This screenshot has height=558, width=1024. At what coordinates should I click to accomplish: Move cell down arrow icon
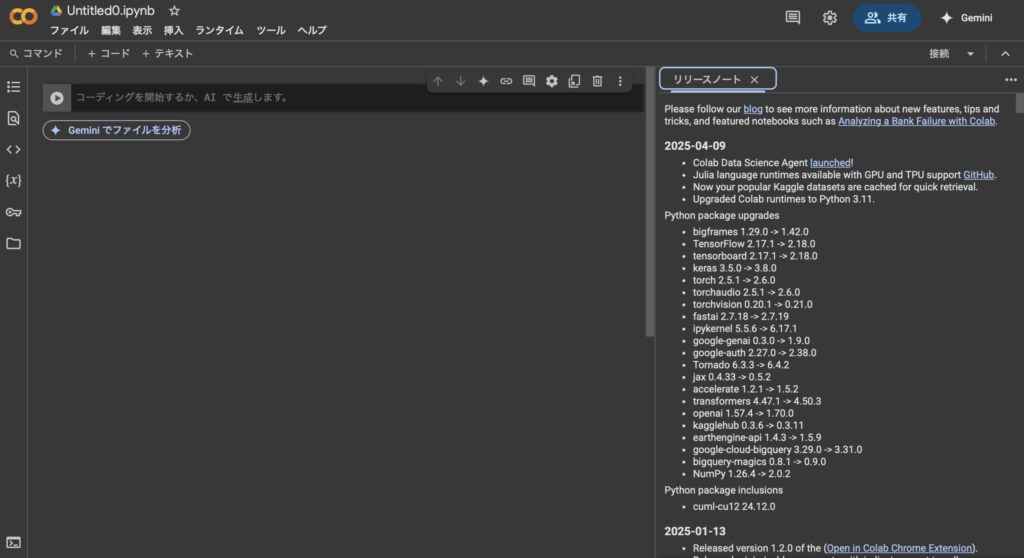pyautogui.click(x=460, y=81)
